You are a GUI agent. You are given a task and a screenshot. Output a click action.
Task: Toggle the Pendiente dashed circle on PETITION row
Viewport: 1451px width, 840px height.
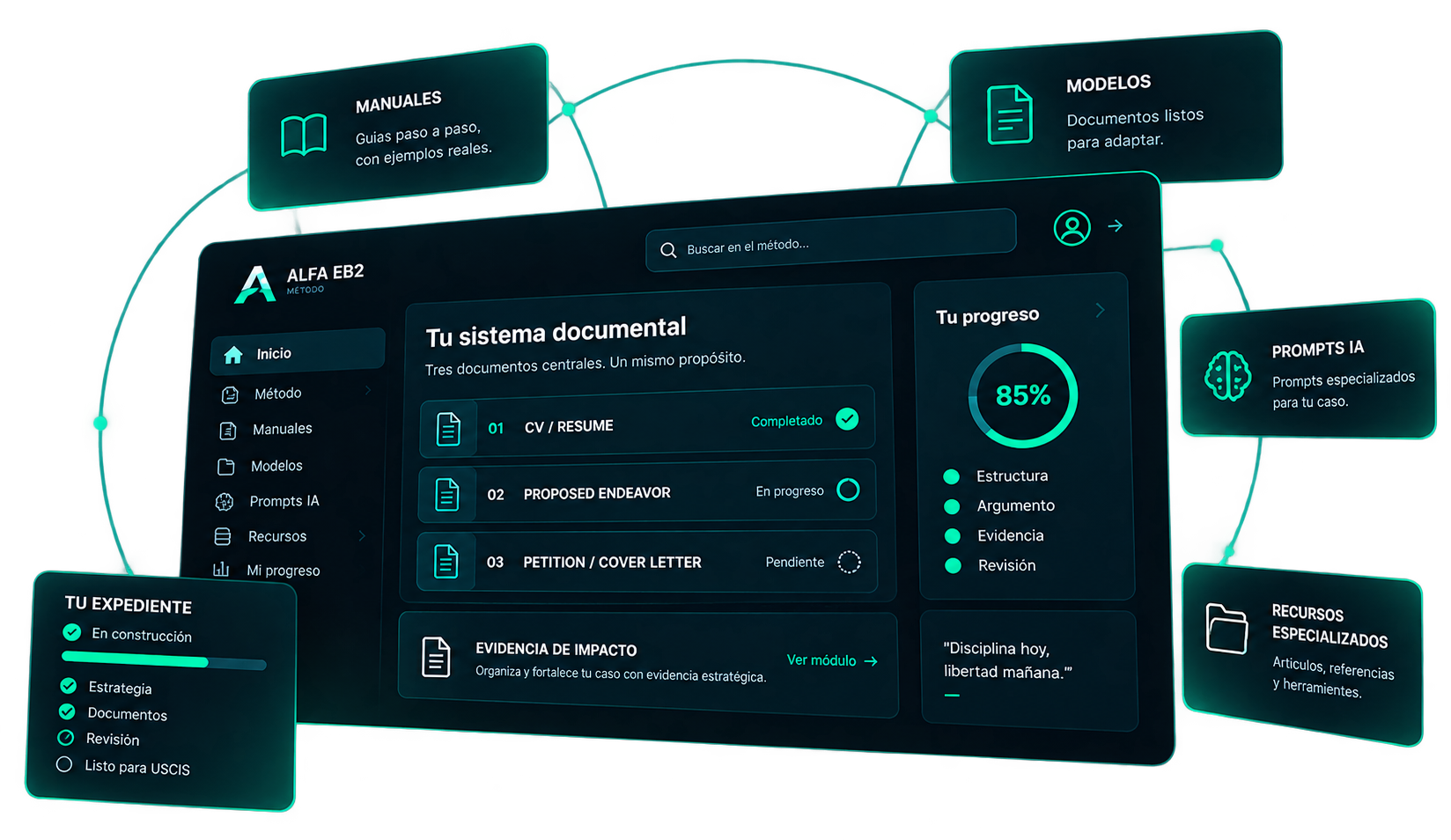[849, 562]
